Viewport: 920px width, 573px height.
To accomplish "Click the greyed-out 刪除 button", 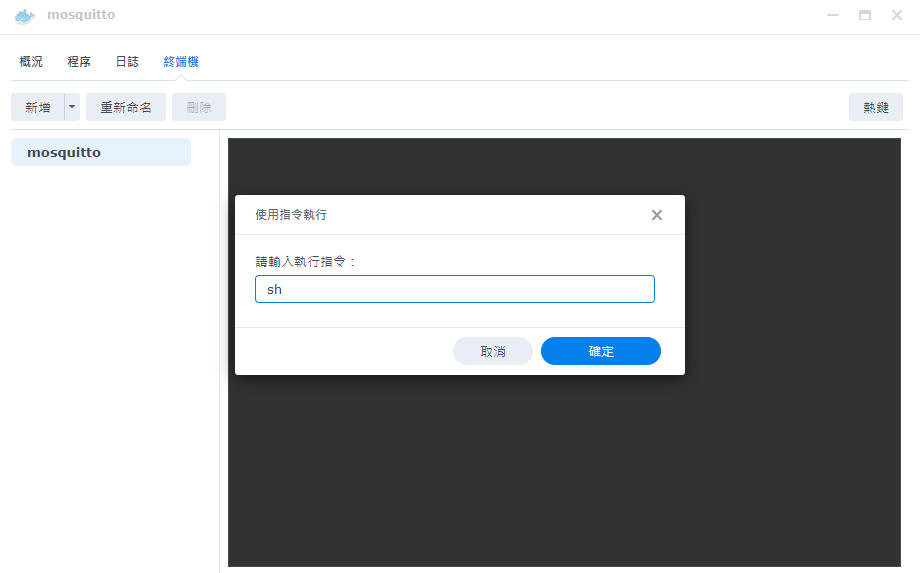I will pos(199,107).
